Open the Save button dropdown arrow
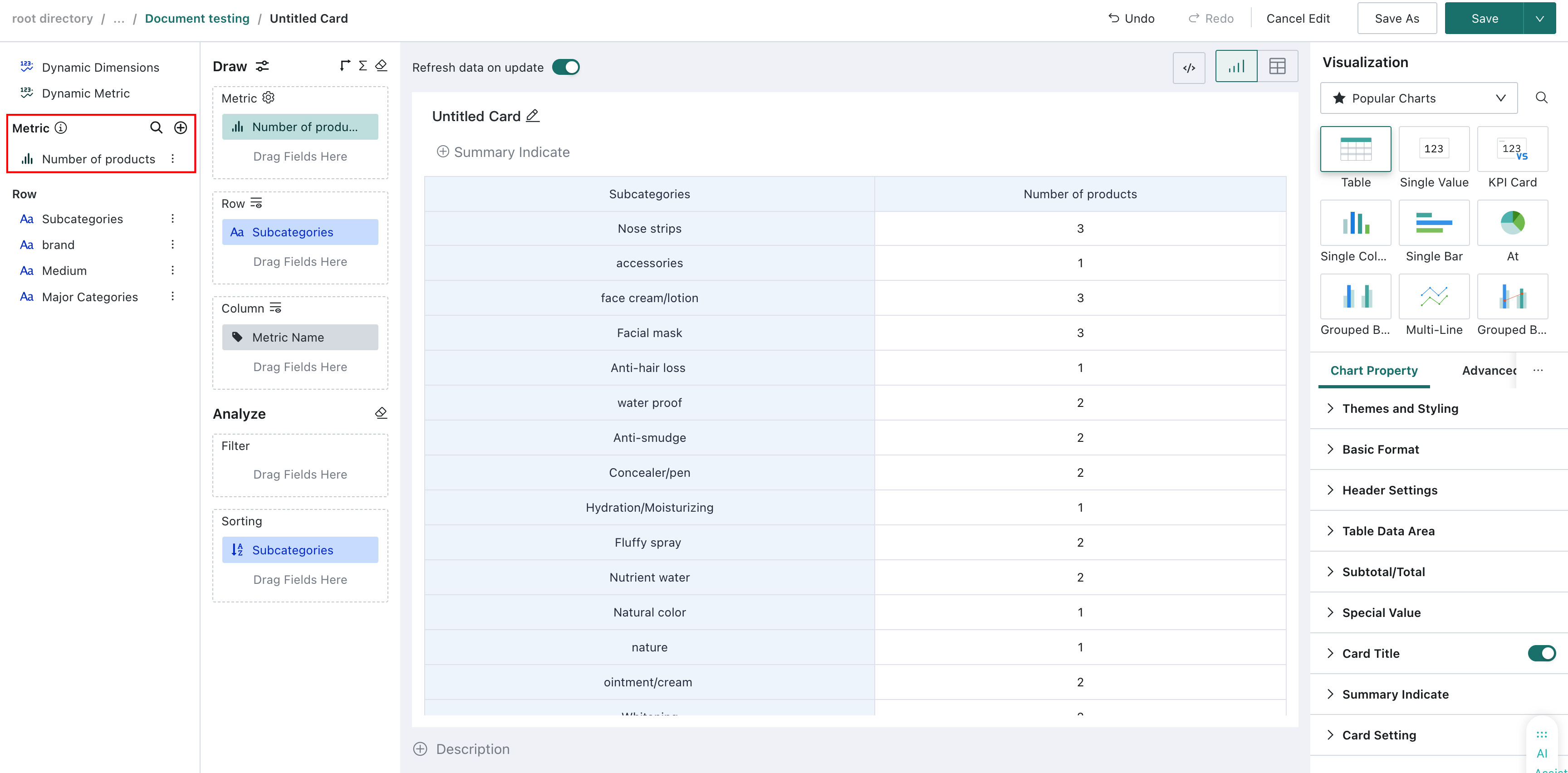 (x=1539, y=18)
